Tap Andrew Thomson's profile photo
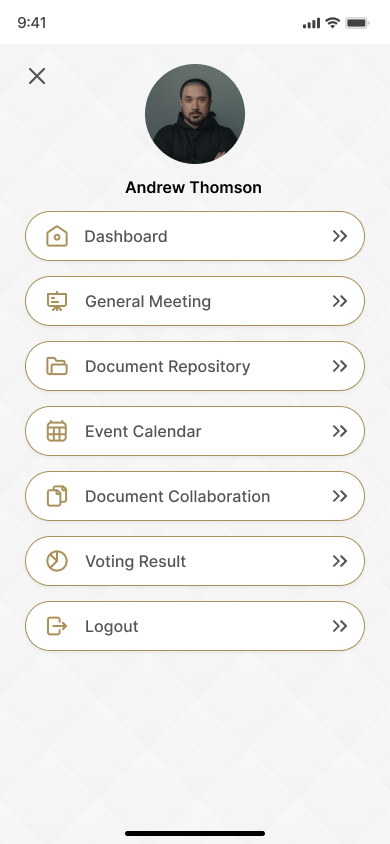This screenshot has width=390, height=844. tap(195, 114)
